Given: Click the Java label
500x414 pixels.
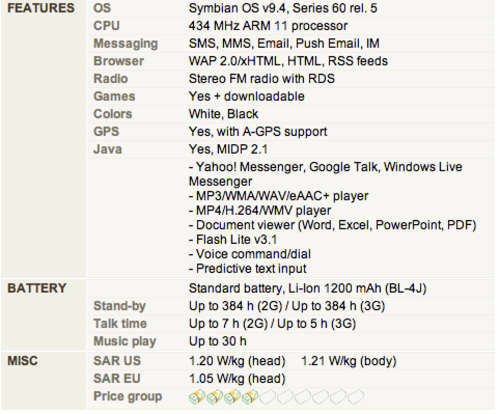Looking at the screenshot, I should 108,150.
